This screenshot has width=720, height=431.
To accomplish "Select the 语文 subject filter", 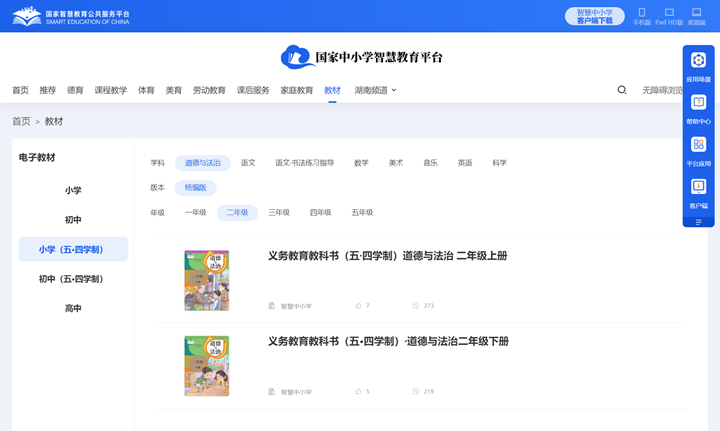I will pyautogui.click(x=248, y=163).
